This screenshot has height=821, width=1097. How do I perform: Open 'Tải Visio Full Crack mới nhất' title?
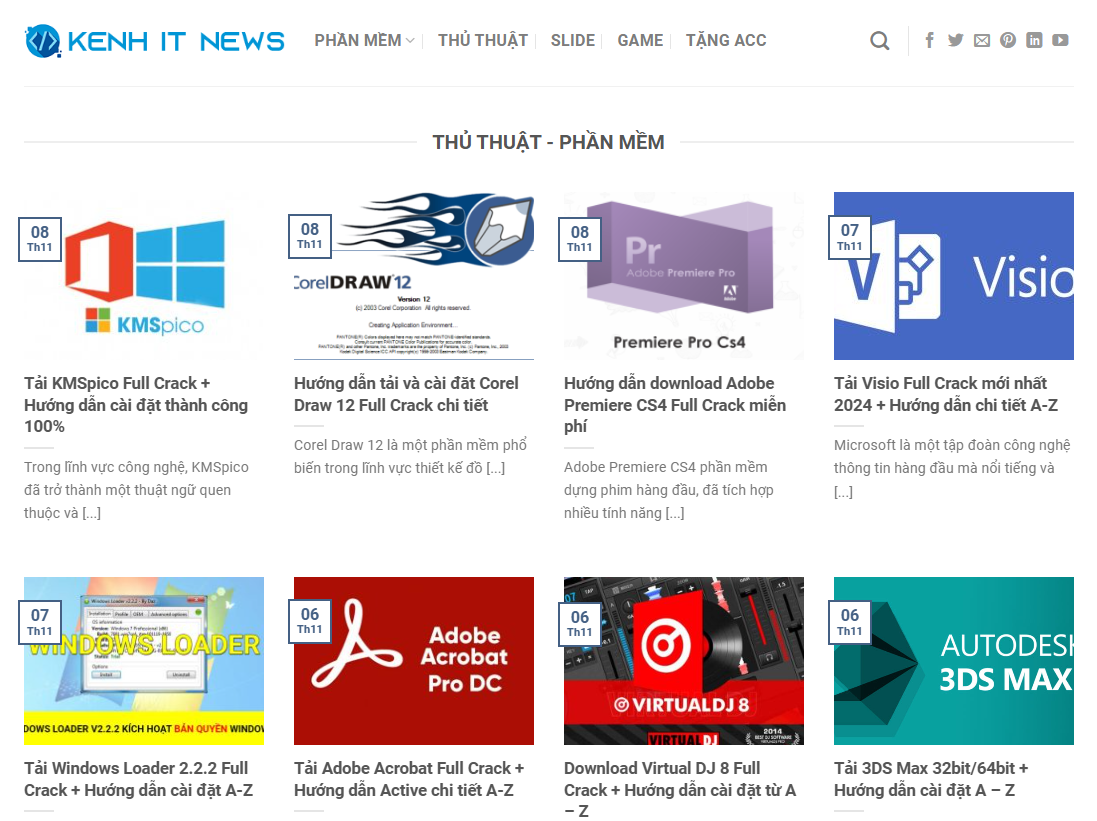point(946,394)
